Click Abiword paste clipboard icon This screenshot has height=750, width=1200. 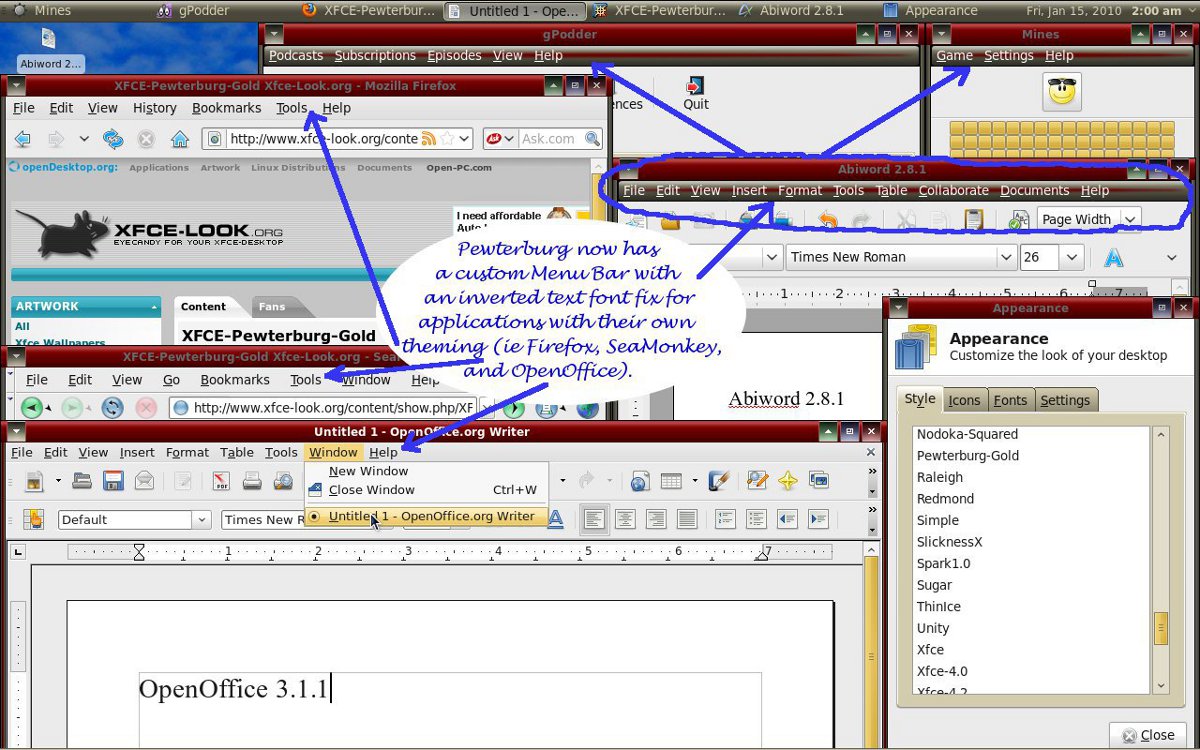972,220
